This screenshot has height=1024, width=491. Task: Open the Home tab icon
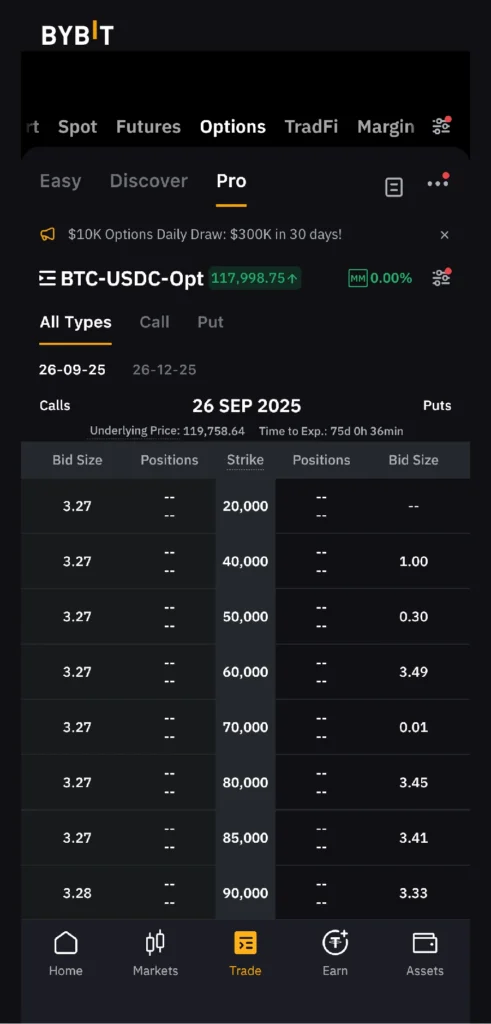tap(65, 943)
